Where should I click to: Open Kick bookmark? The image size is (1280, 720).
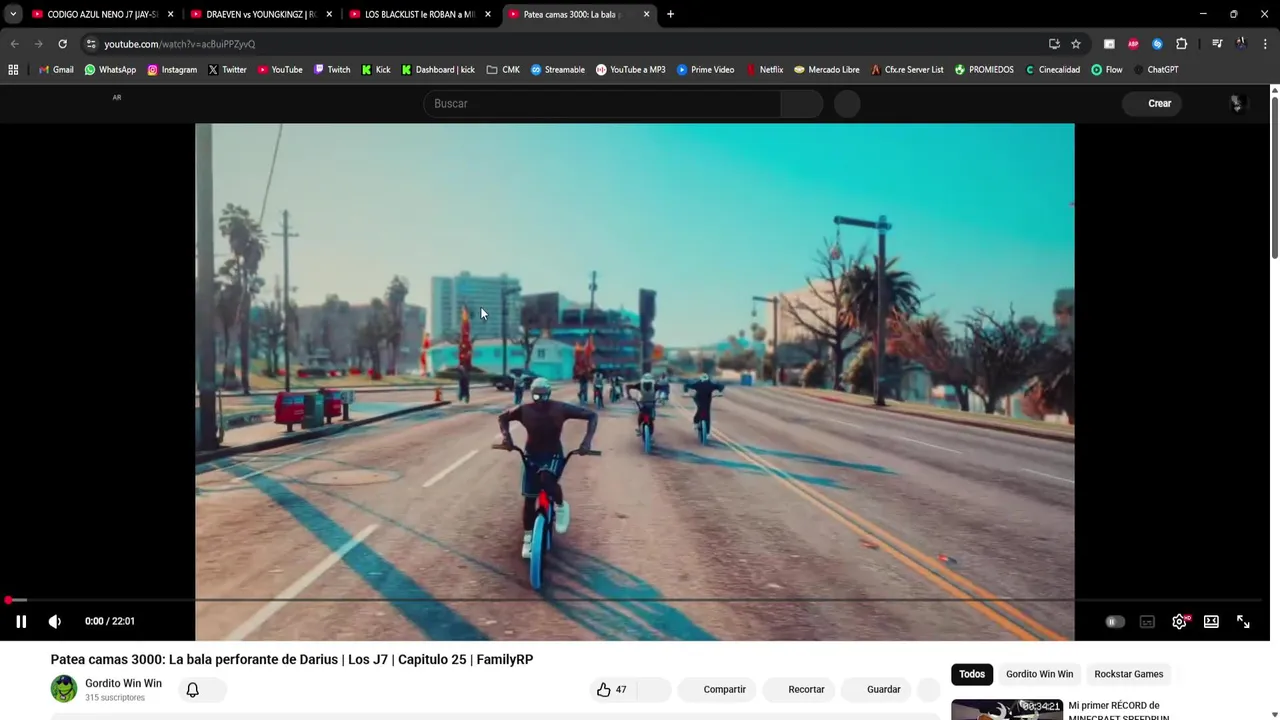tap(376, 70)
